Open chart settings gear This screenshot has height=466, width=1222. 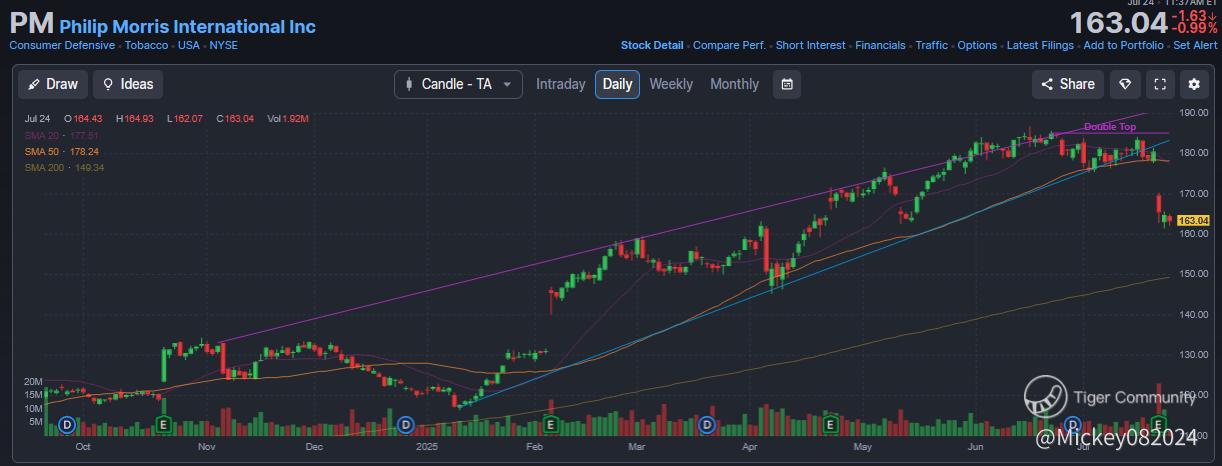[1193, 84]
